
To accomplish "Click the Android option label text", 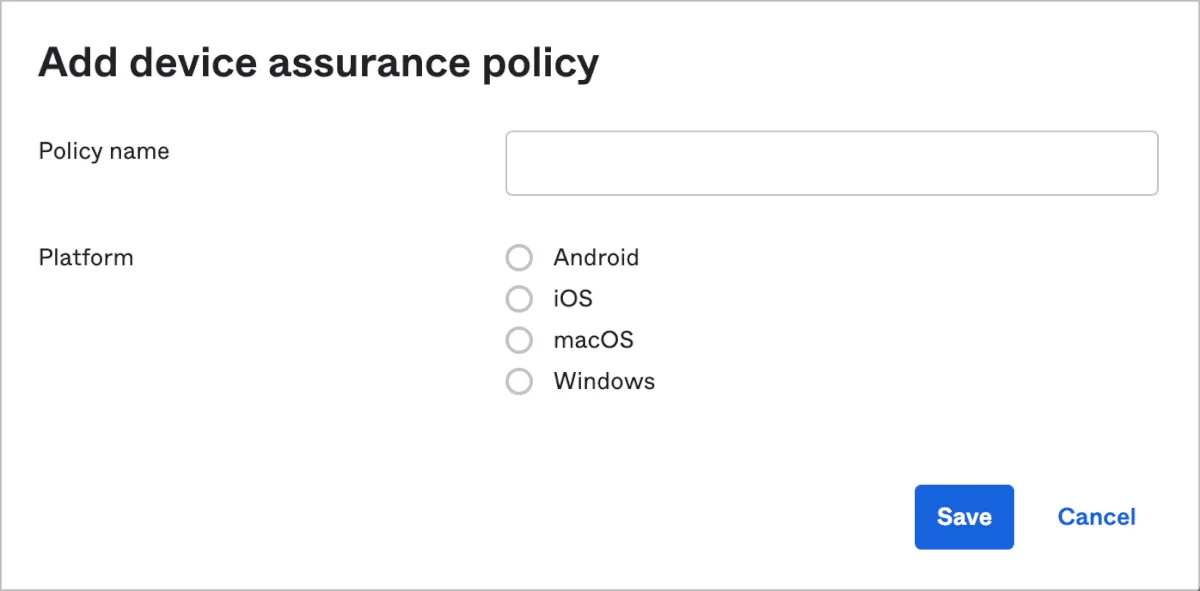I will tap(596, 258).
